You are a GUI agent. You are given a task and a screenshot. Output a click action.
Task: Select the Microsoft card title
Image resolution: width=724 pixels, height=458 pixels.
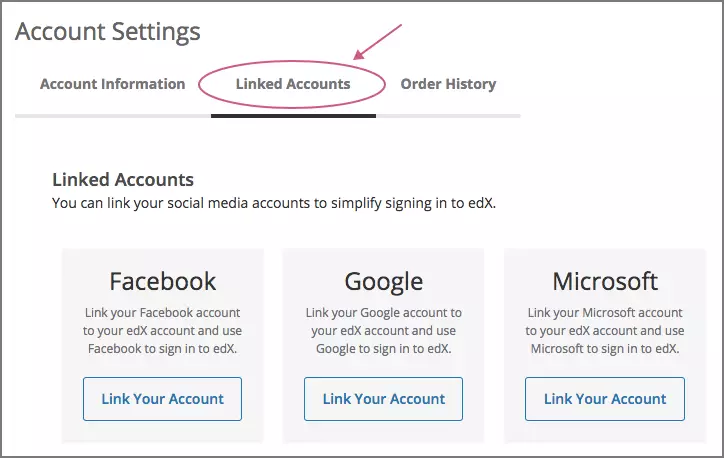[604, 280]
